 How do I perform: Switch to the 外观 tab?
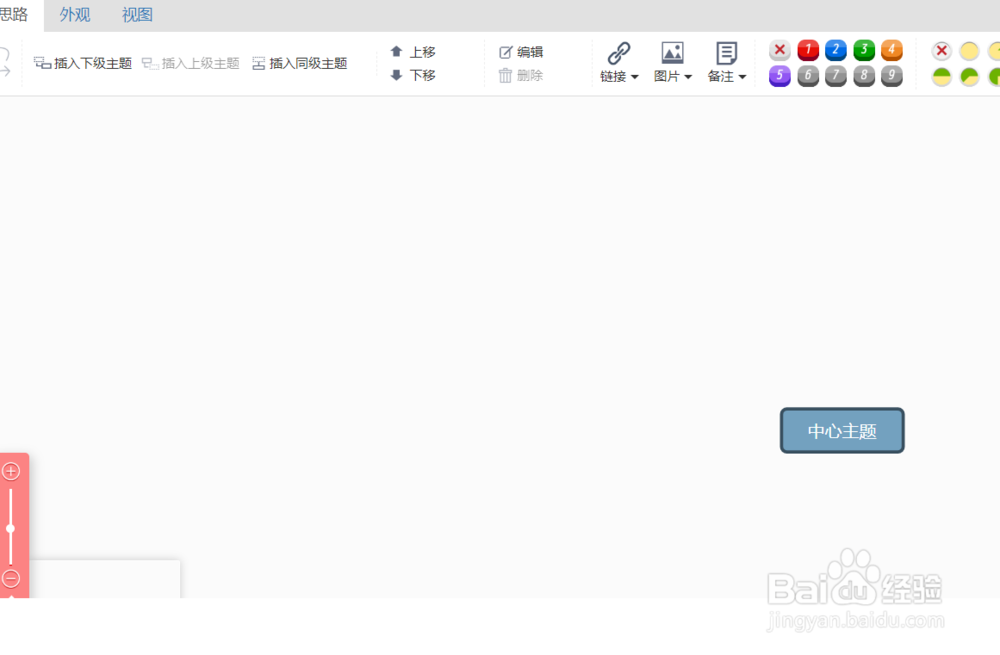pyautogui.click(x=75, y=15)
